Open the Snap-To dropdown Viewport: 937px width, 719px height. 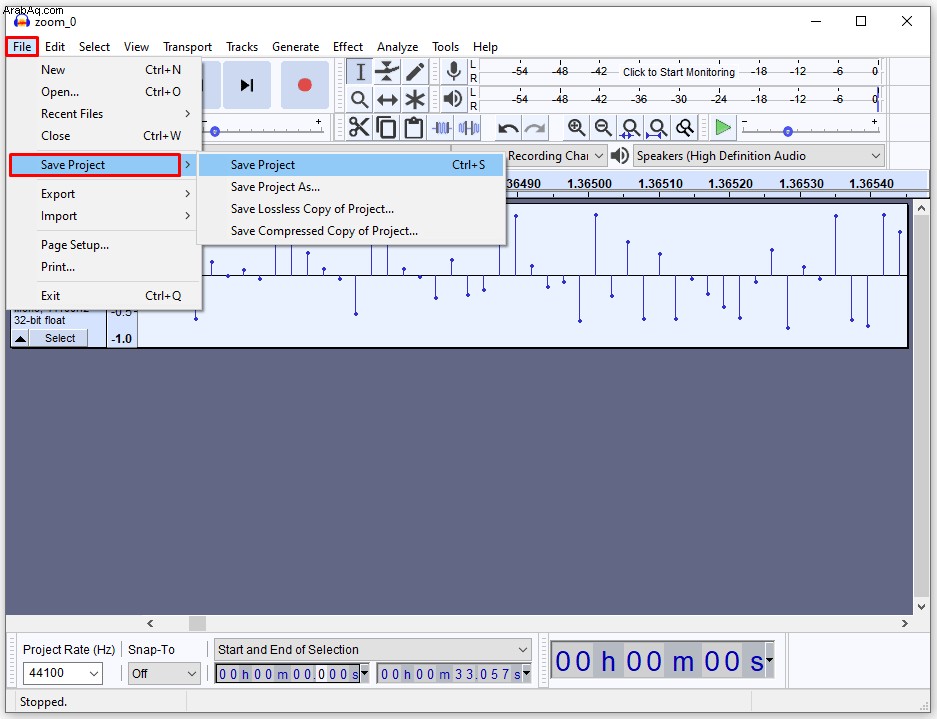(164, 674)
